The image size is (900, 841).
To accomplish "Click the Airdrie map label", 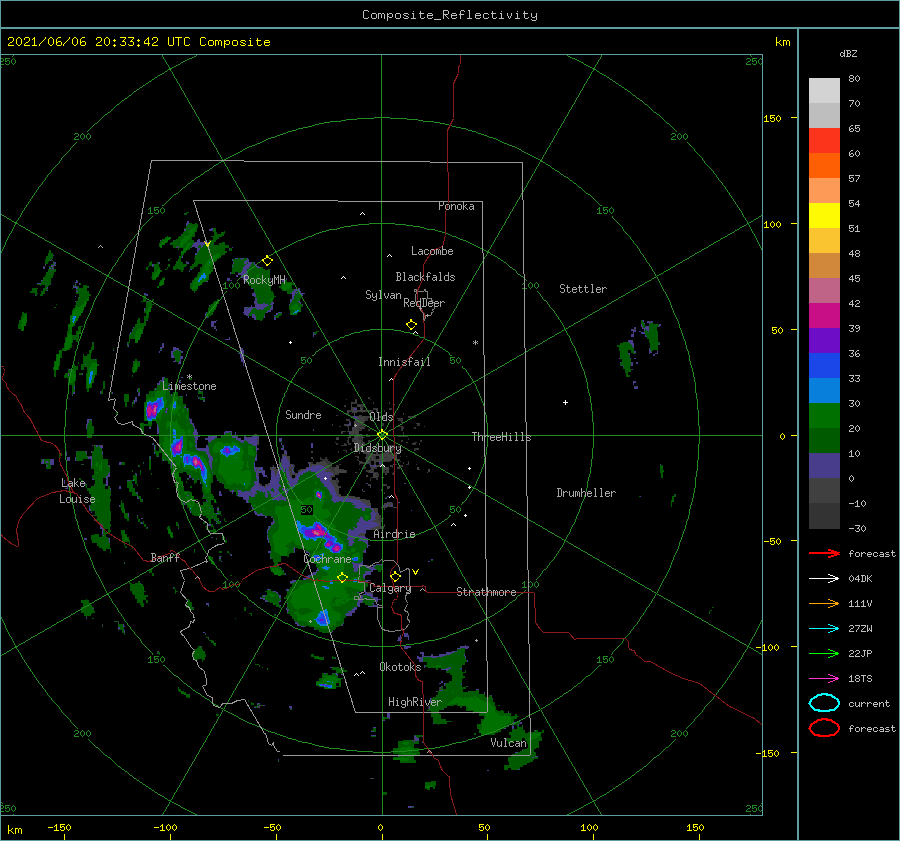I will click(394, 534).
